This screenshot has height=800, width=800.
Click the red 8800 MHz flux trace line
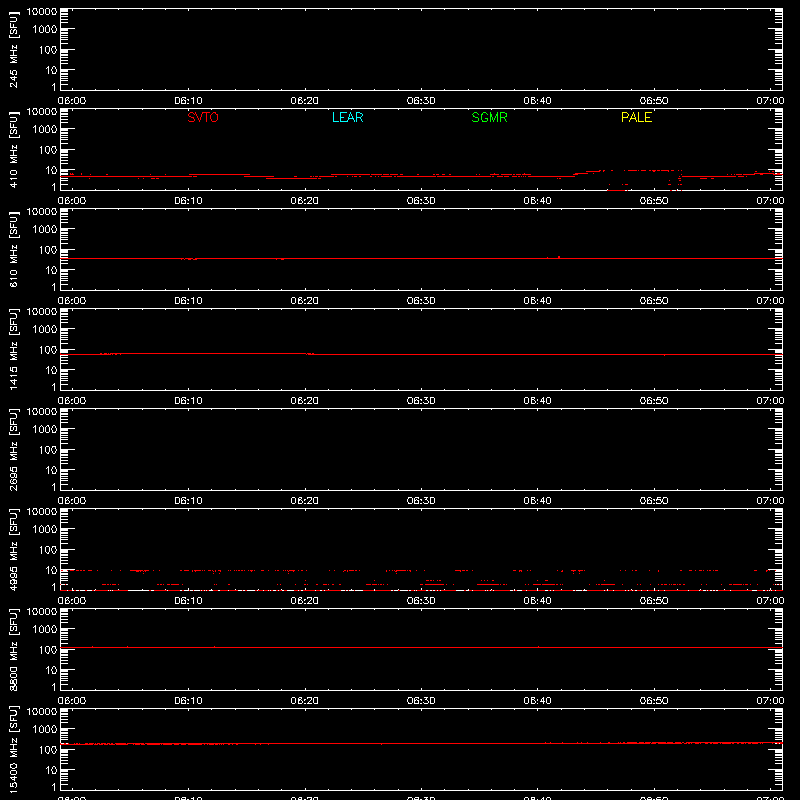421,647
